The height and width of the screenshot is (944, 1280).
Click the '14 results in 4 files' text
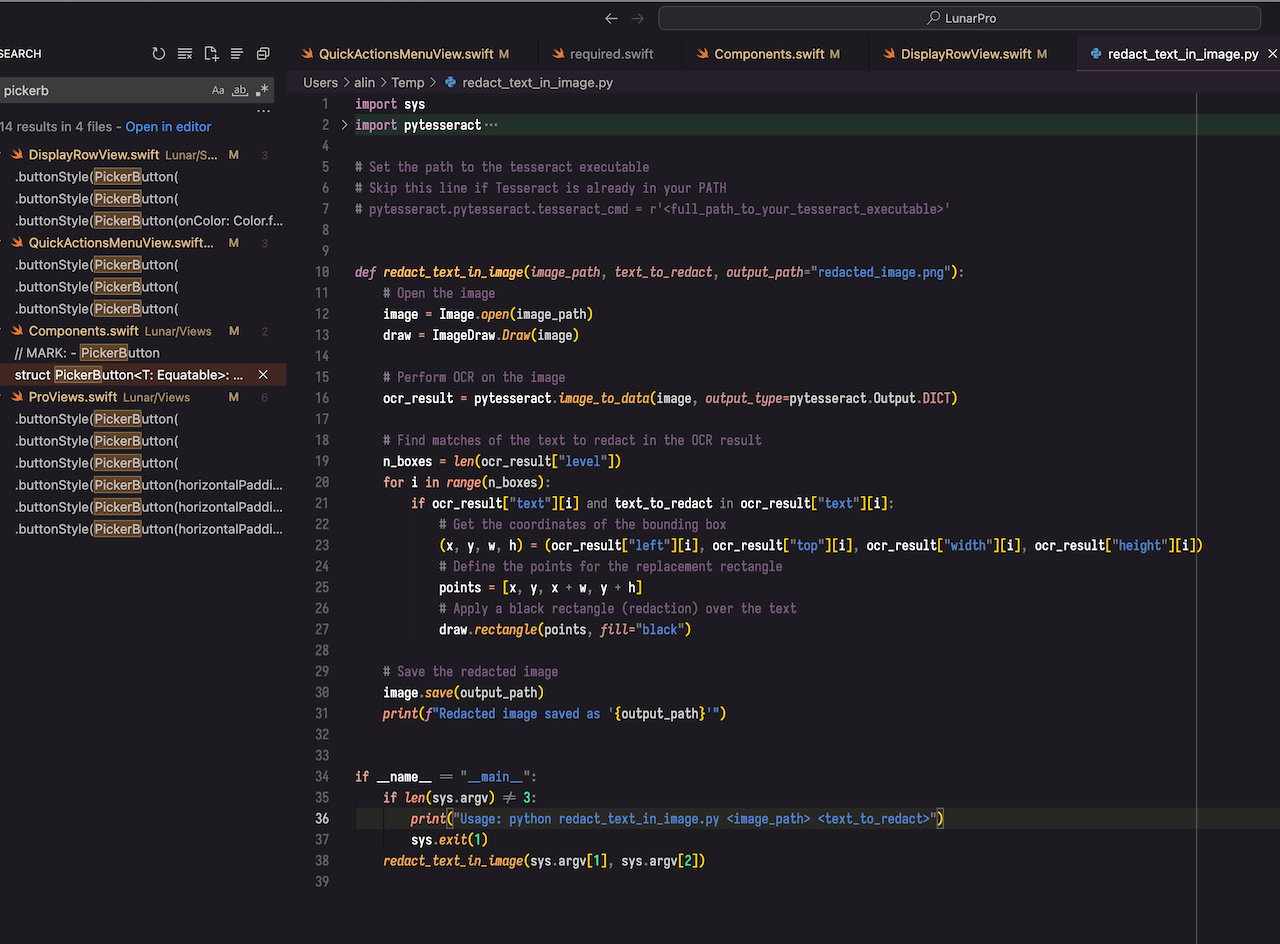pos(57,127)
